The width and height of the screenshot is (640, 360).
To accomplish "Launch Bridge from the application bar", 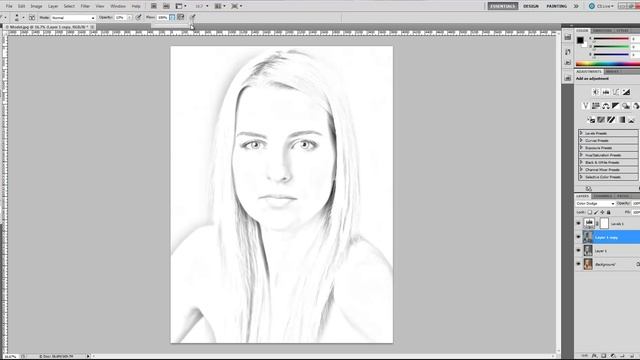I will pyautogui.click(x=153, y=6).
